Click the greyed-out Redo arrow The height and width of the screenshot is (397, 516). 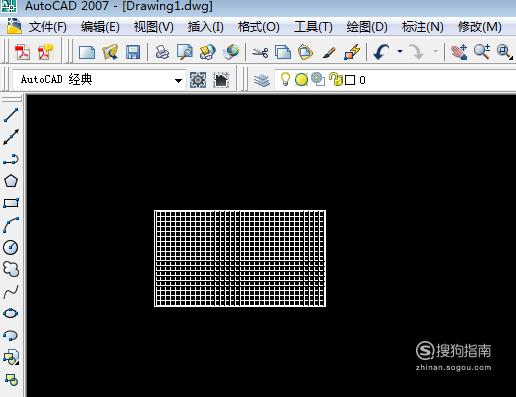coord(416,52)
